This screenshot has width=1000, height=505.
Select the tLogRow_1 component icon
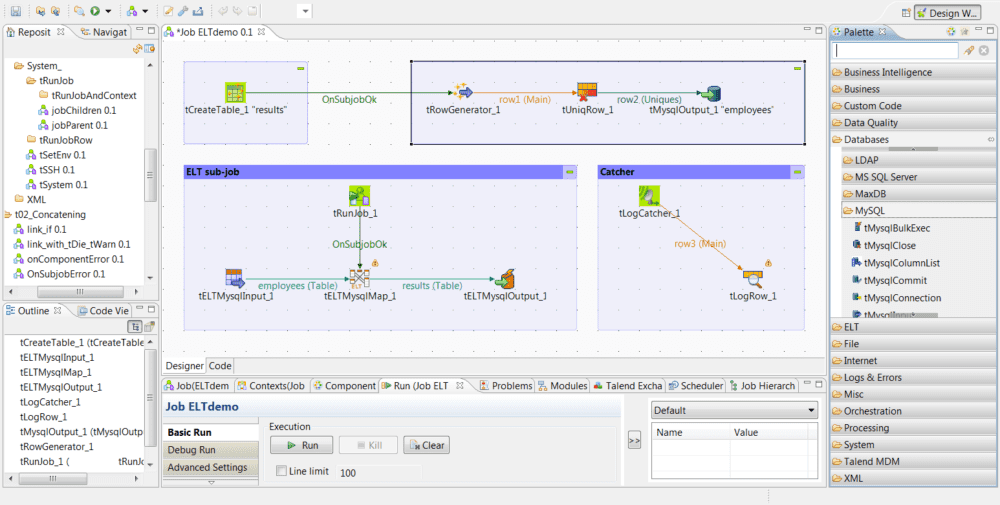pyautogui.click(x=753, y=278)
